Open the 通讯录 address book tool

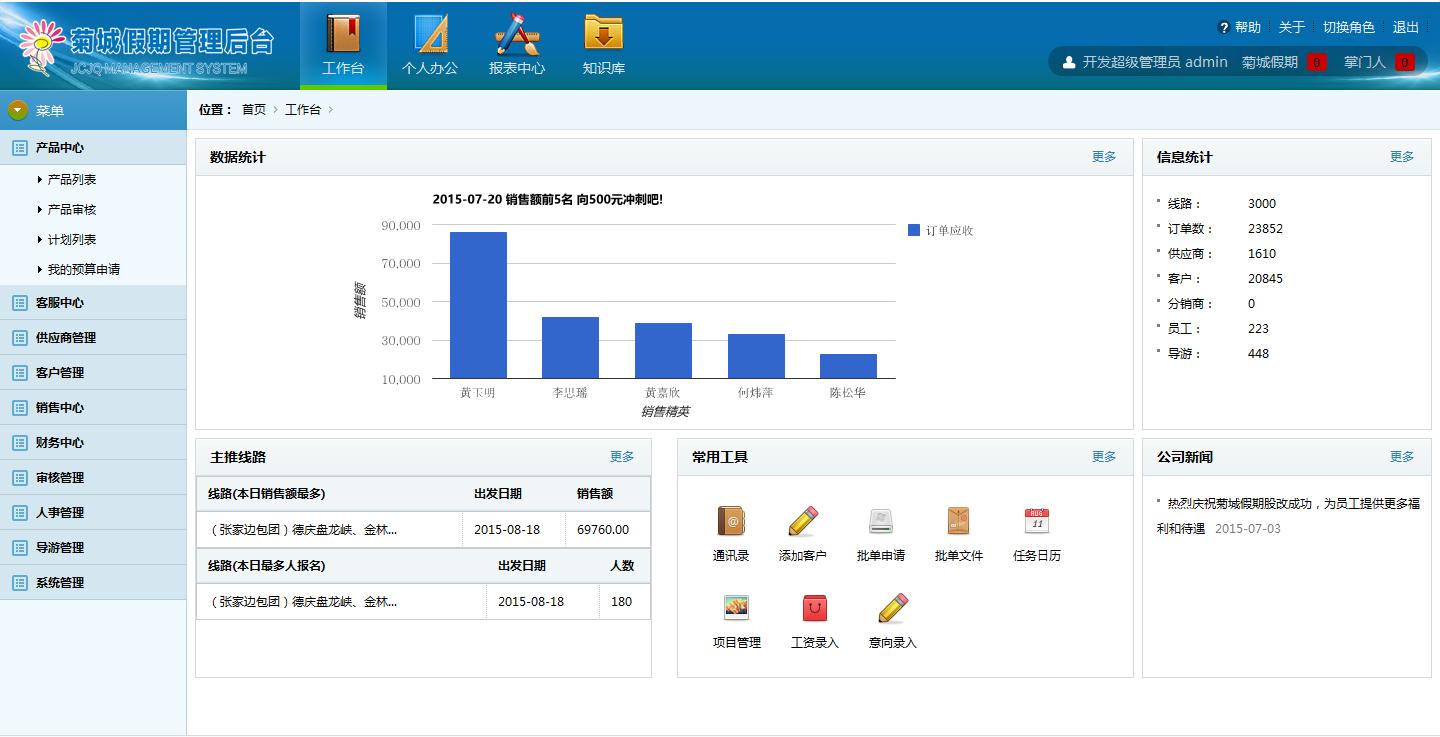(x=731, y=522)
